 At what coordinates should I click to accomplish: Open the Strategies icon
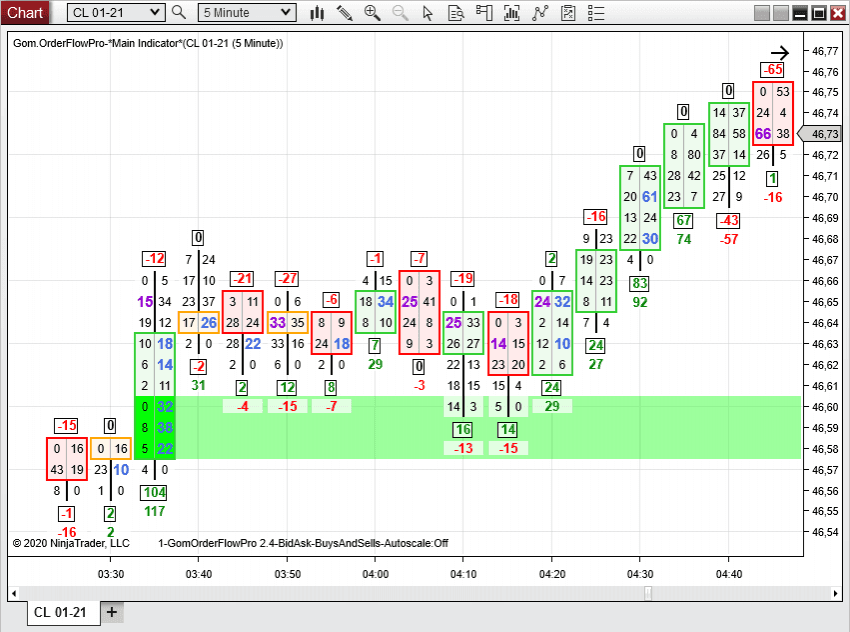[541, 13]
